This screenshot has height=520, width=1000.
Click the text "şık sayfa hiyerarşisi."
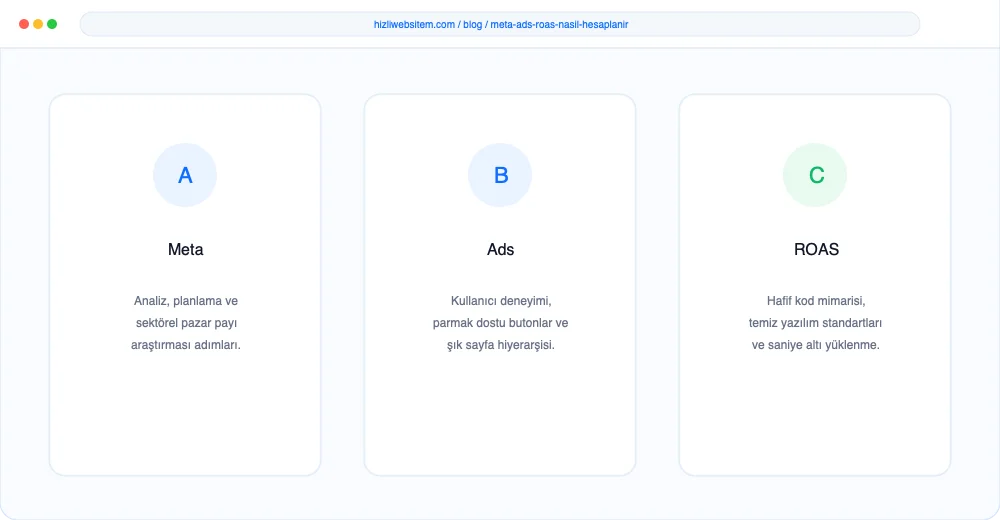pos(501,345)
